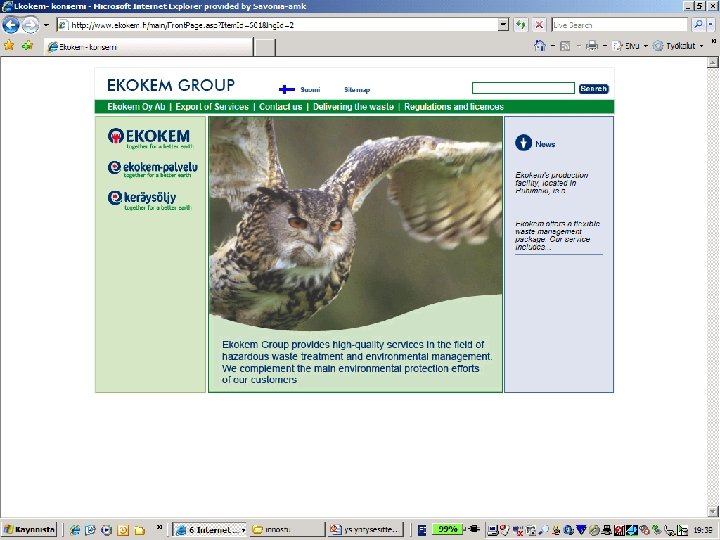720x540 pixels.
Task: Print the page using printer icon
Action: pyautogui.click(x=592, y=45)
